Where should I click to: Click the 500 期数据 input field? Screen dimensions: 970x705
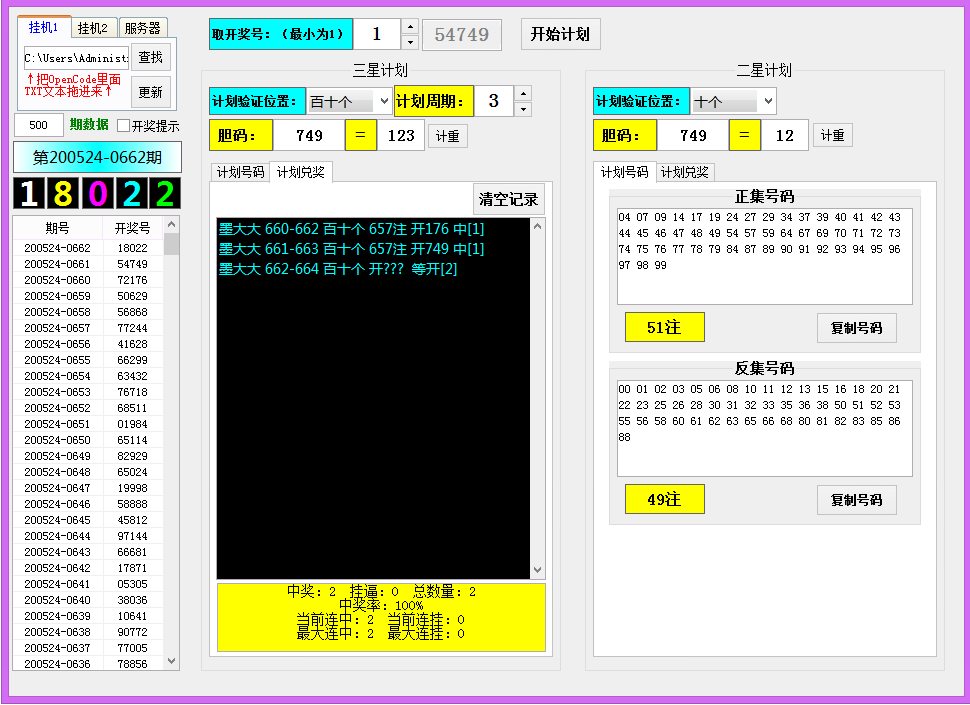[38, 125]
